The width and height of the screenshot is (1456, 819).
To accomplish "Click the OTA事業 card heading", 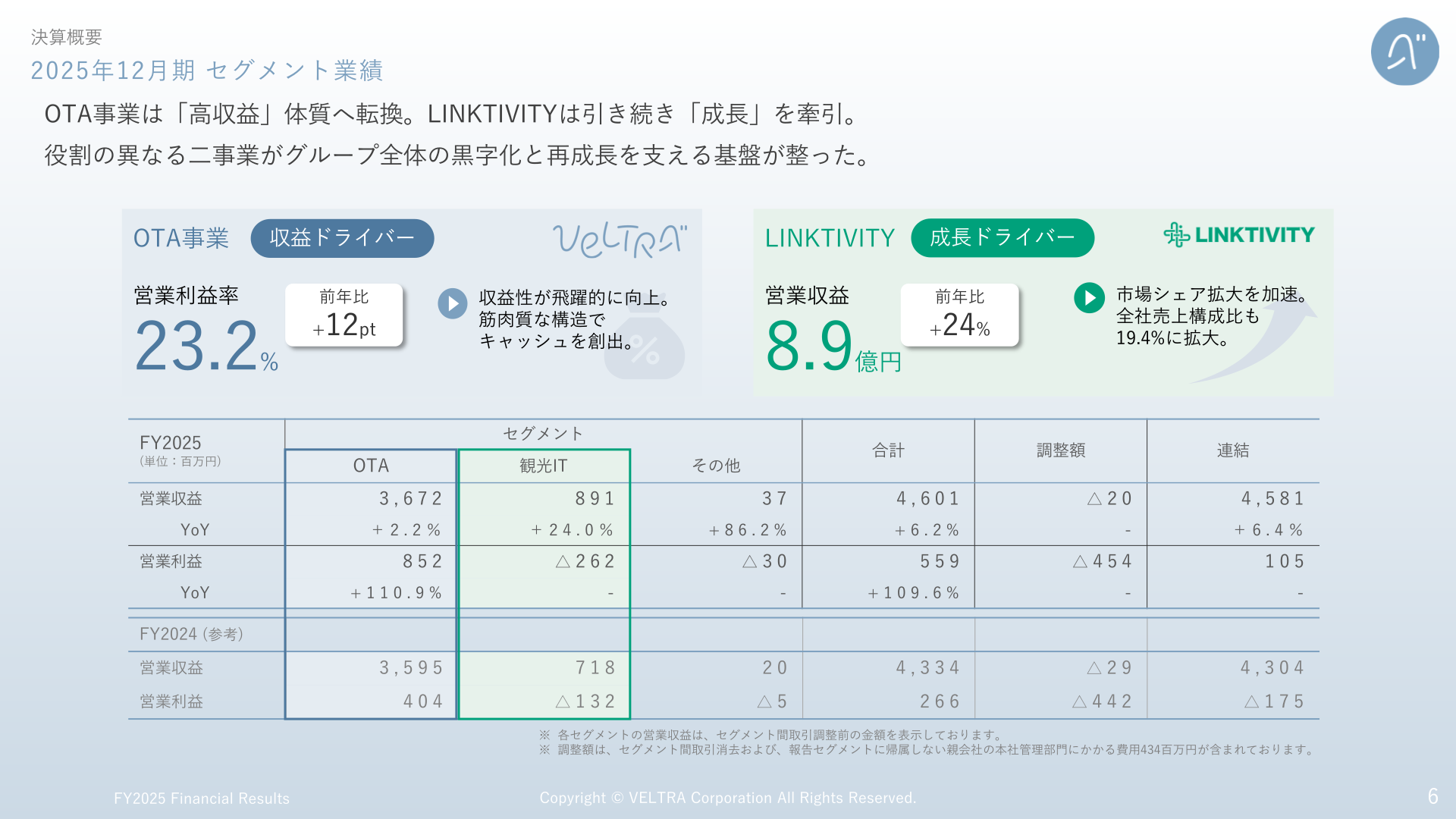I will [181, 238].
